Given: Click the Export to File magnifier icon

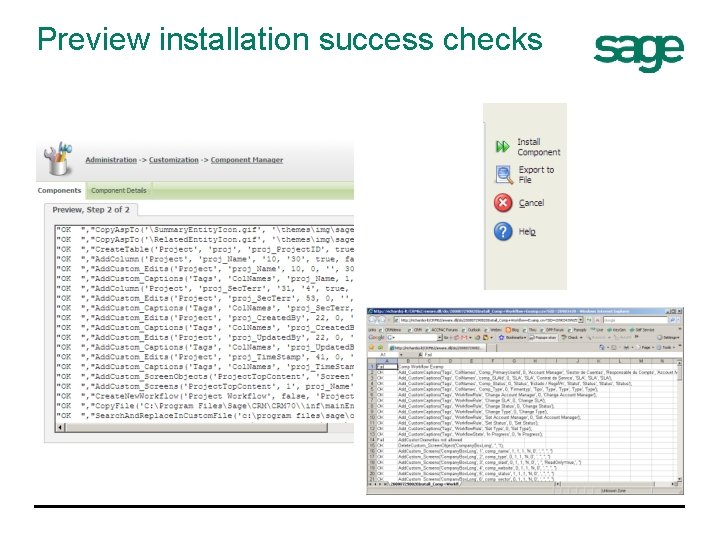Looking at the screenshot, I should click(504, 174).
